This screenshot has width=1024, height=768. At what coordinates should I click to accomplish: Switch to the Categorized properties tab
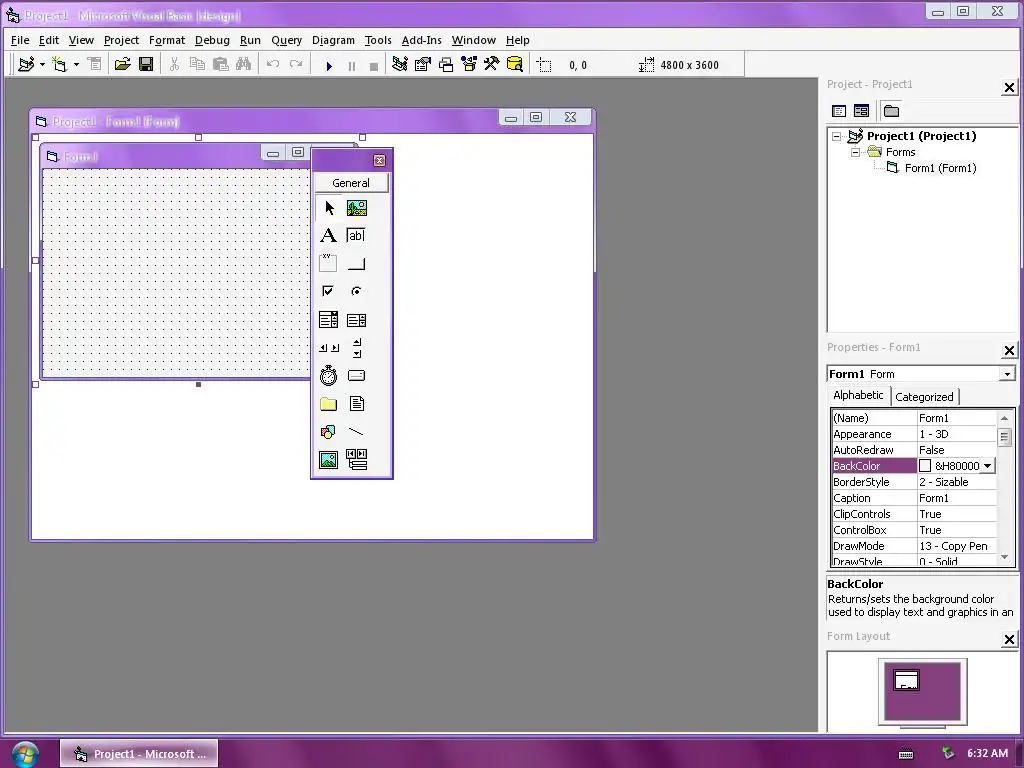click(x=924, y=397)
